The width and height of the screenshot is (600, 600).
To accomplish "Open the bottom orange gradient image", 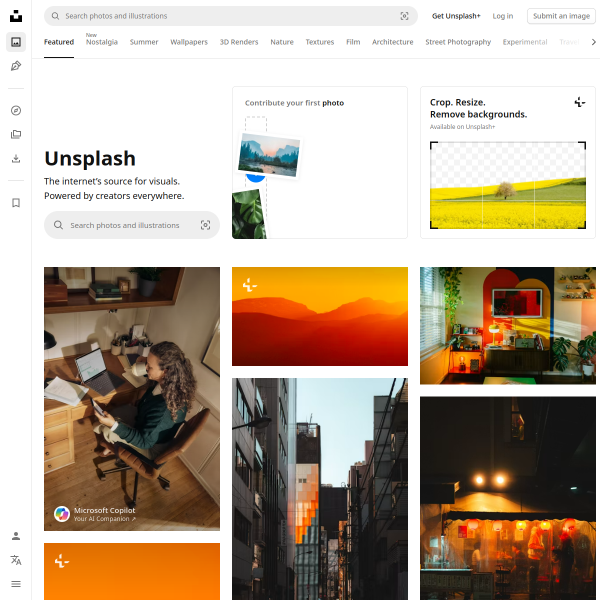I will click(x=132, y=572).
